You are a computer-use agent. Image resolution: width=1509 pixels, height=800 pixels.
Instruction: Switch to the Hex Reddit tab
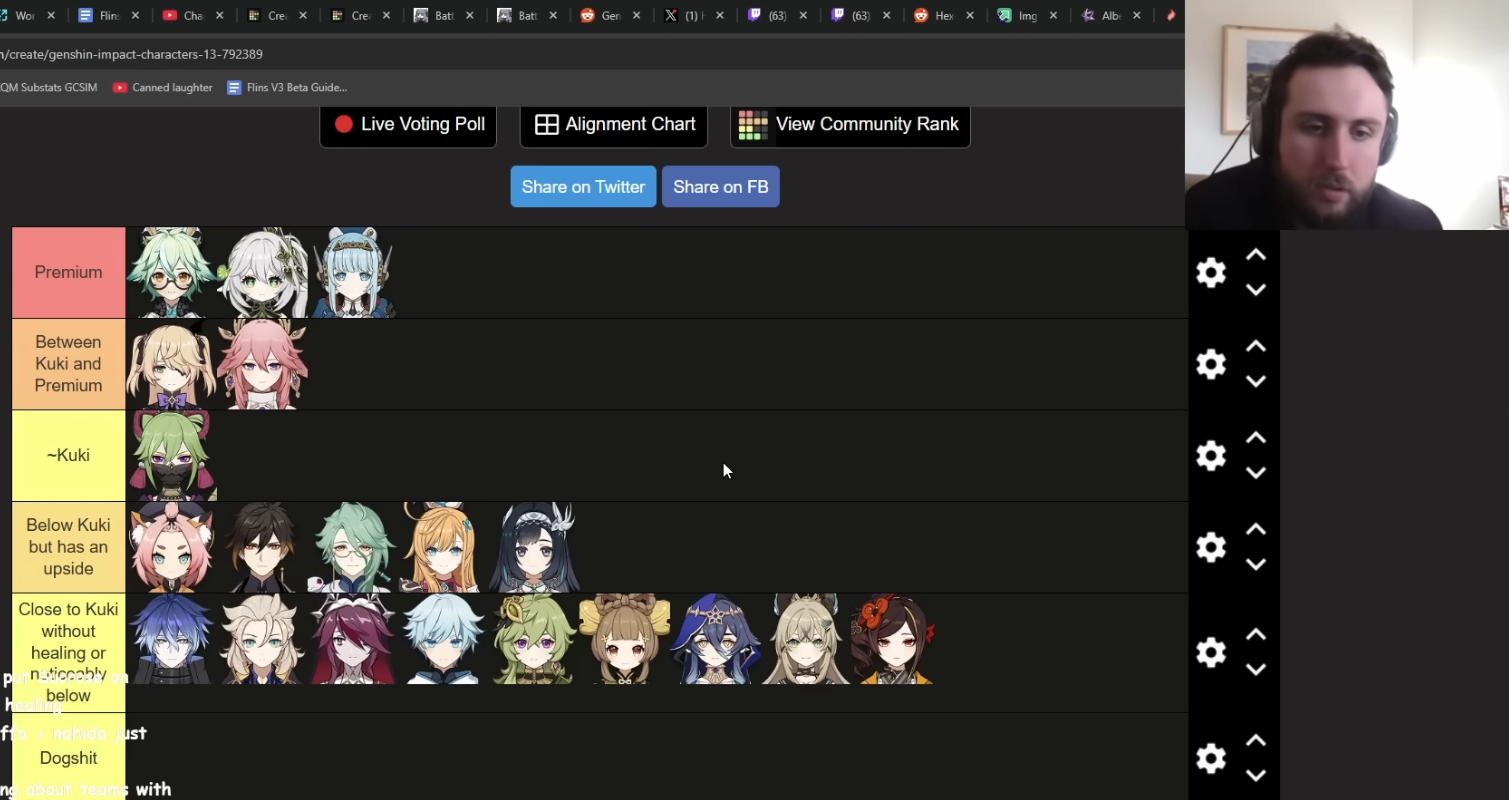click(x=943, y=15)
